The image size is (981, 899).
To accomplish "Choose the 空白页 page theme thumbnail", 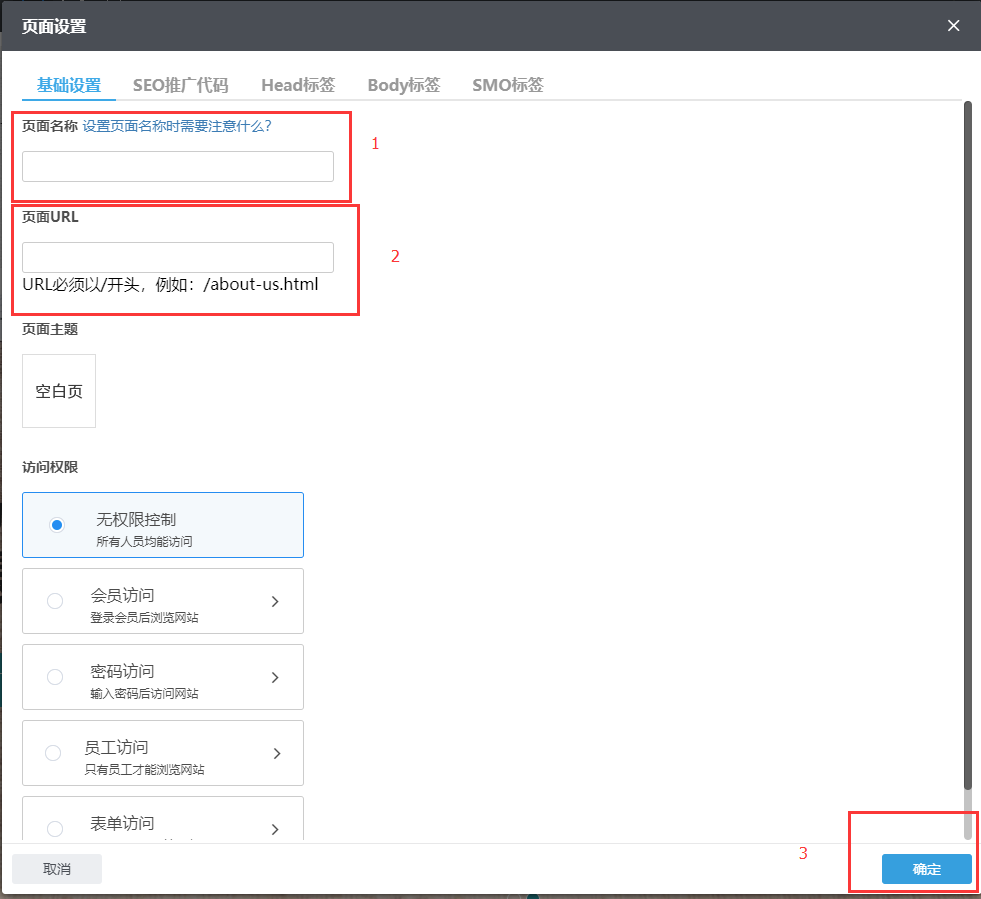I will tap(59, 391).
